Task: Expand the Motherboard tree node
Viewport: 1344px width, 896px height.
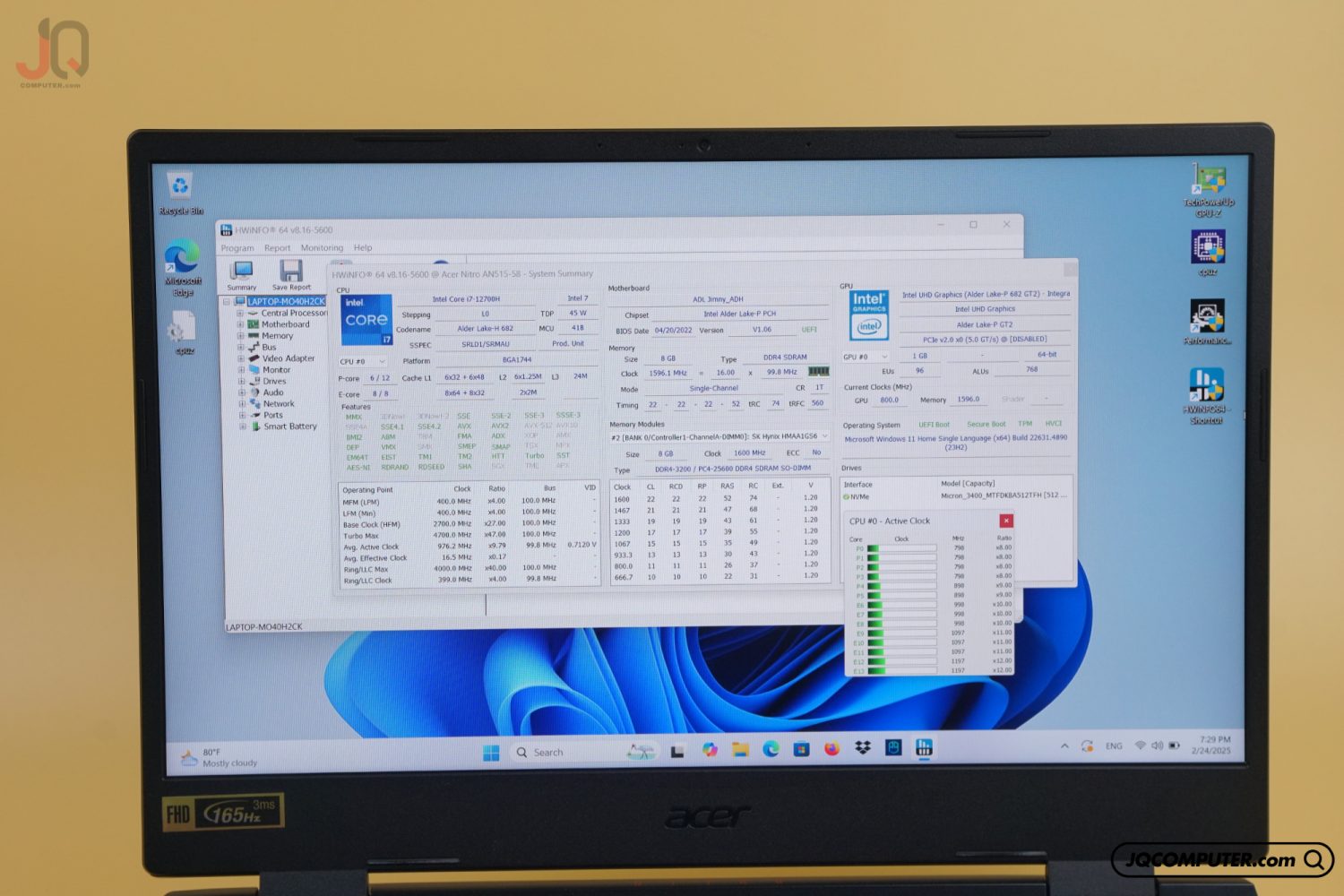Action: pos(239,324)
